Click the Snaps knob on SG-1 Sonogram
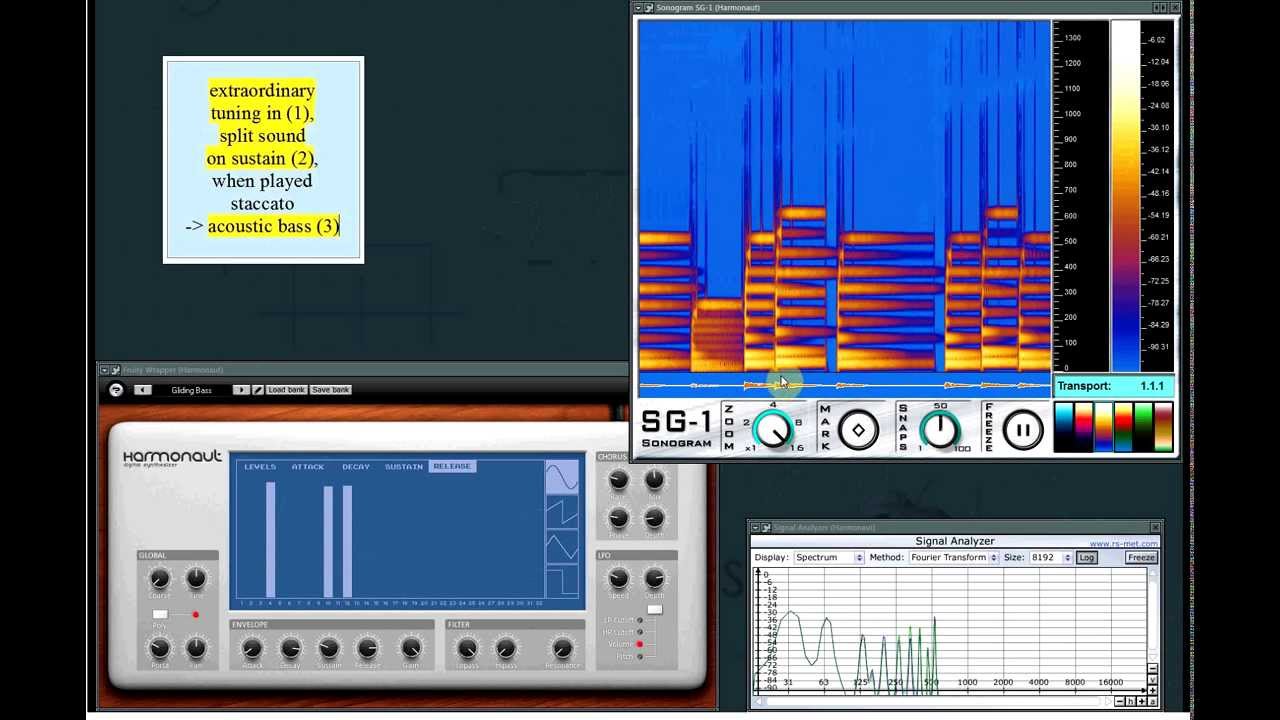This screenshot has height=720, width=1280. click(x=939, y=430)
